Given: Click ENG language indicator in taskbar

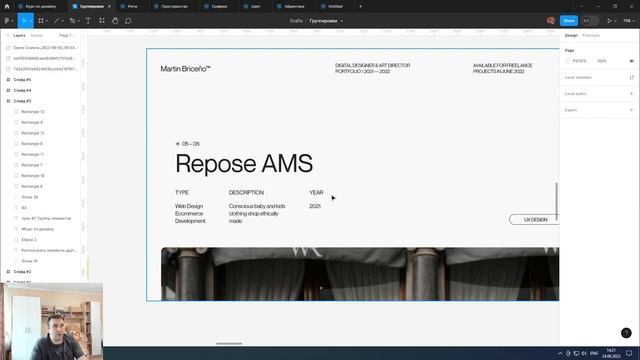Looking at the screenshot, I should tap(594, 353).
